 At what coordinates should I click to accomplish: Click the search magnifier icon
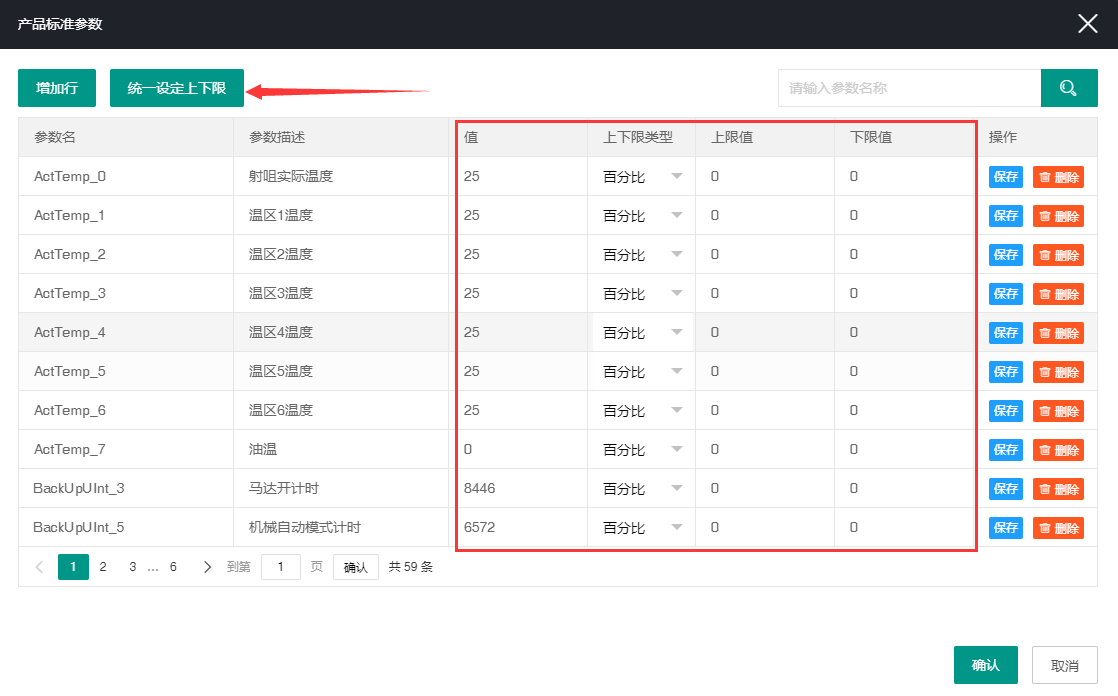1069,88
